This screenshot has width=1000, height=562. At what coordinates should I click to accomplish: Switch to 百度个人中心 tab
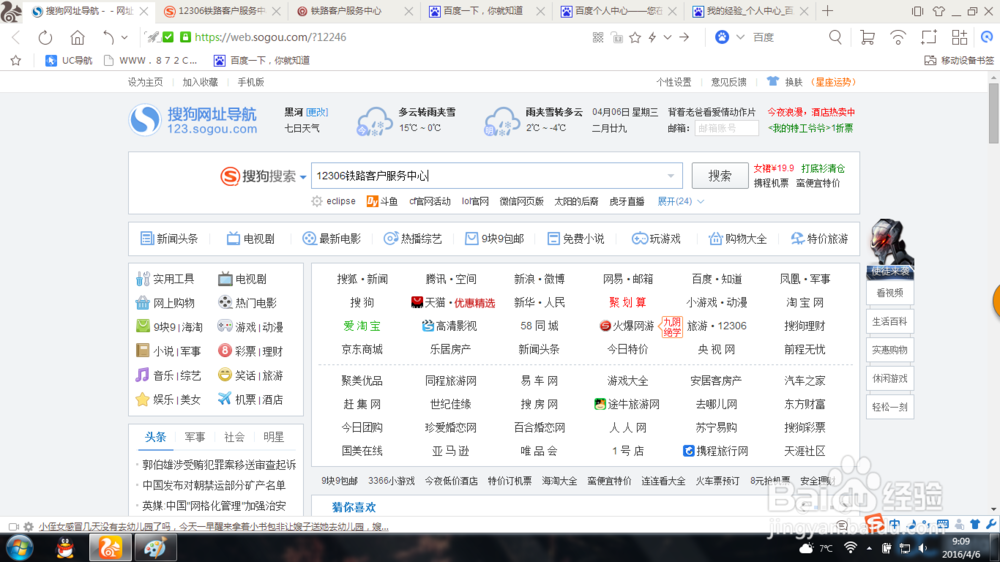click(619, 11)
